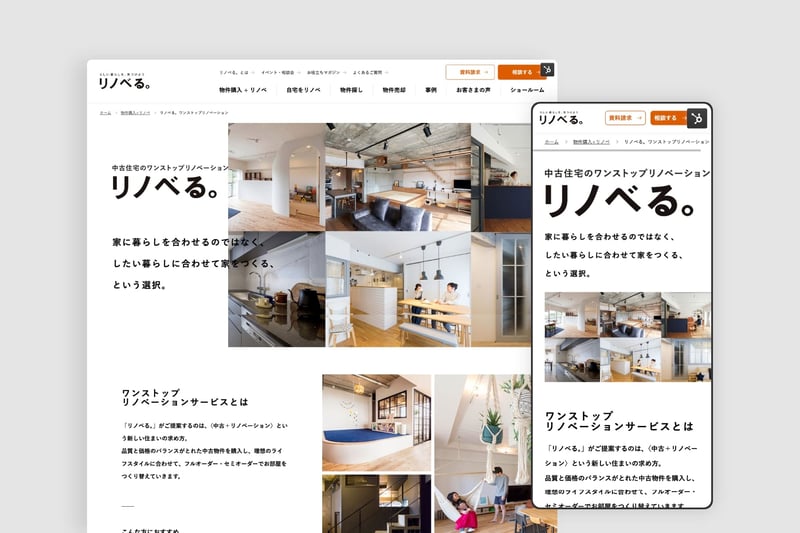
Task: Open ショールーム nav item
Action: [x=527, y=90]
